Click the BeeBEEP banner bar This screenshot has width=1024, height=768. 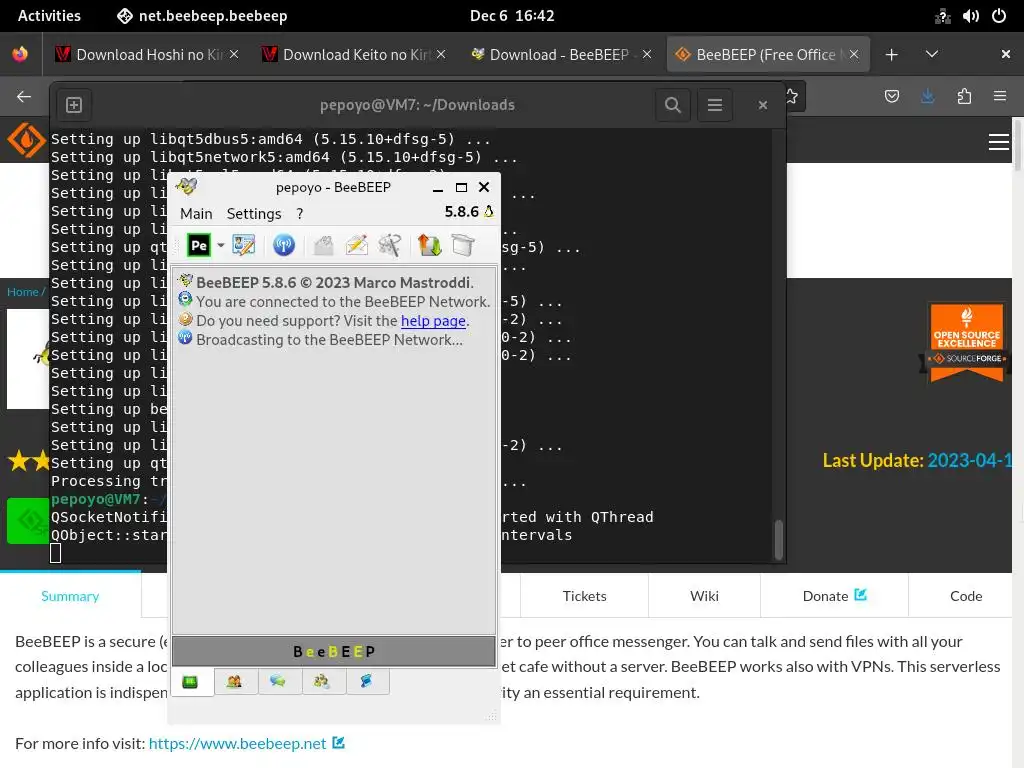click(x=334, y=651)
